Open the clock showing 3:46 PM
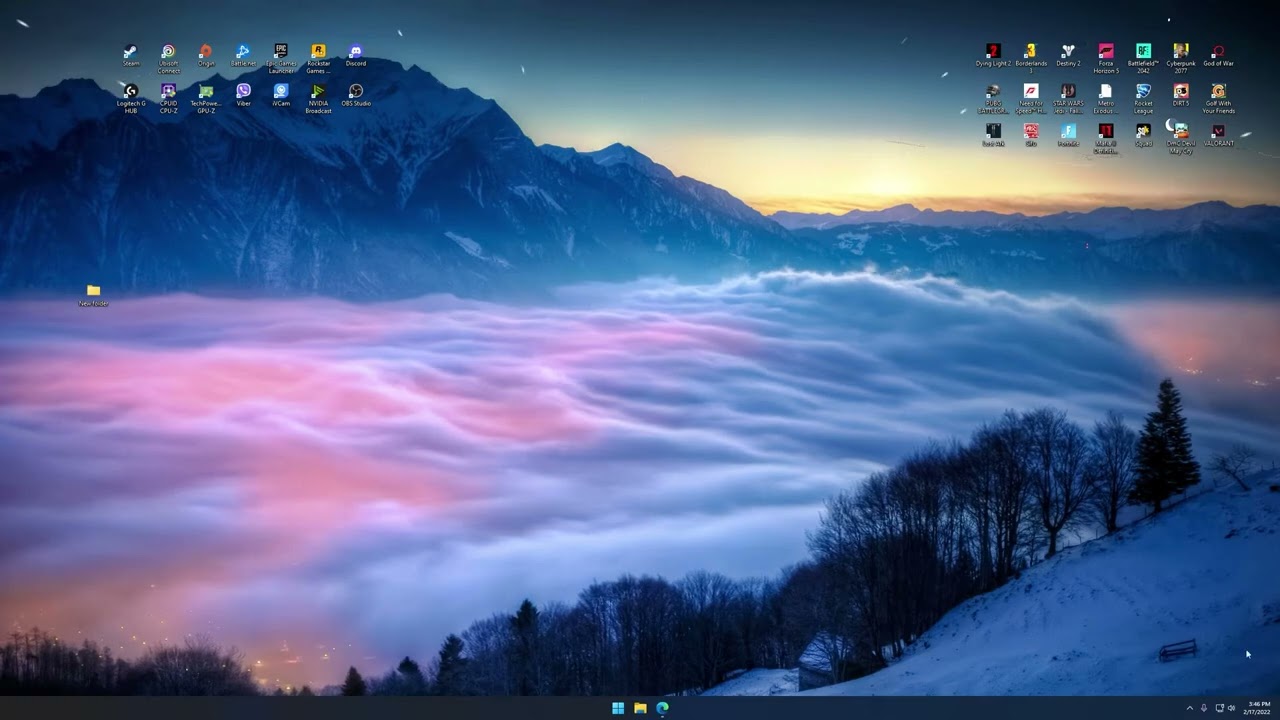1280x720 pixels. point(1258,708)
